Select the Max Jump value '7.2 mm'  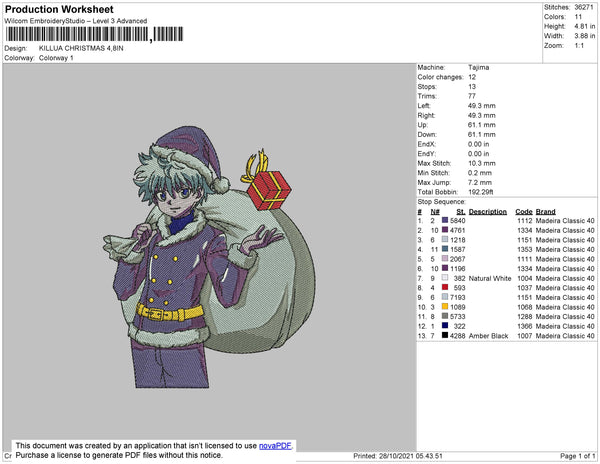[480, 182]
